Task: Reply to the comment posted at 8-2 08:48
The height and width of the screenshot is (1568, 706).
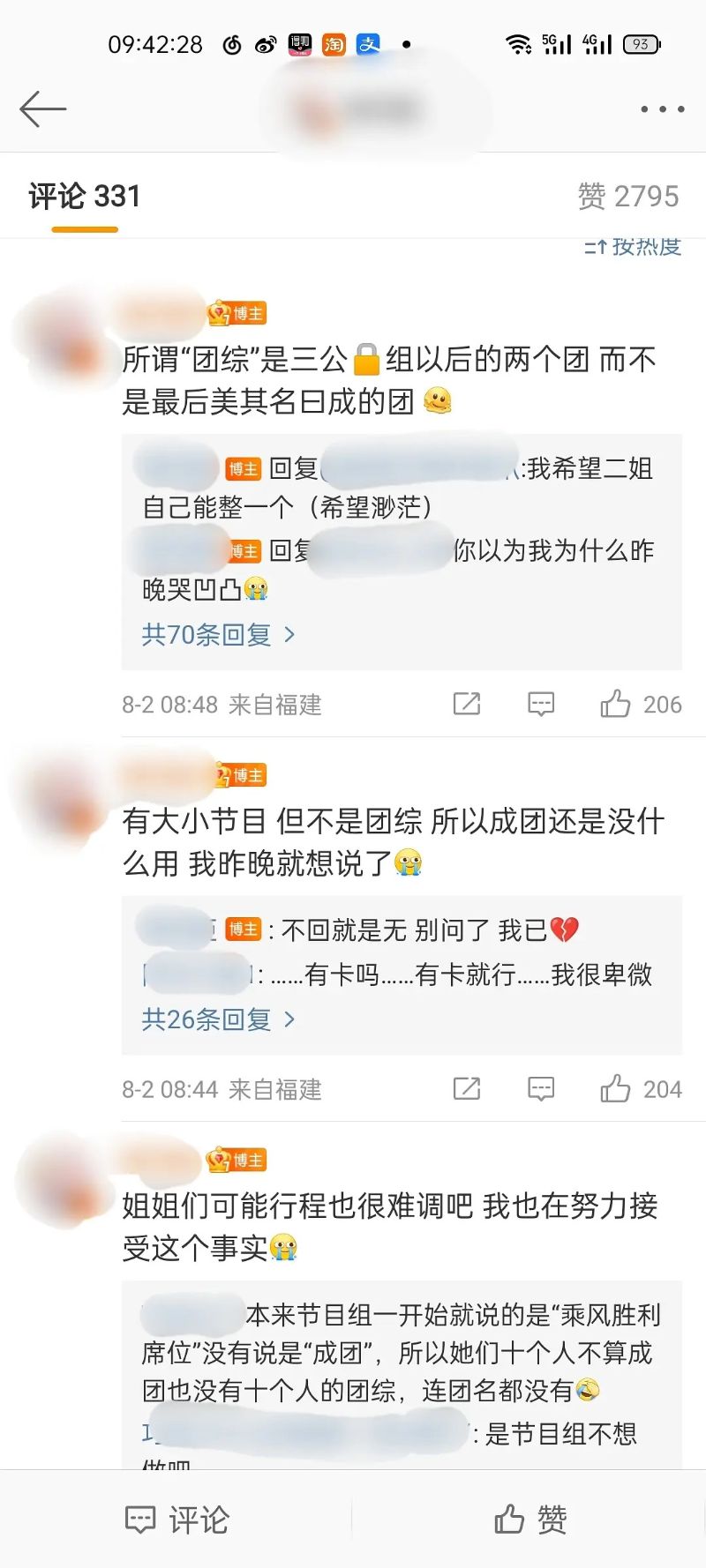Action: [541, 704]
